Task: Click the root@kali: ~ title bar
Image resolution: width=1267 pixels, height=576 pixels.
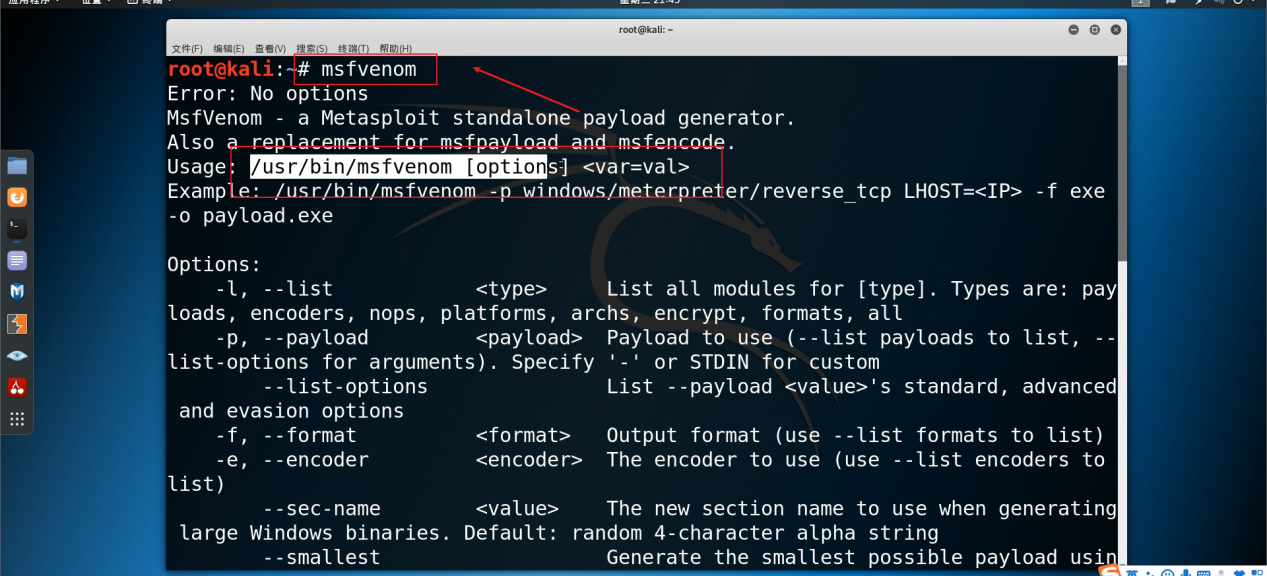Action: [646, 30]
